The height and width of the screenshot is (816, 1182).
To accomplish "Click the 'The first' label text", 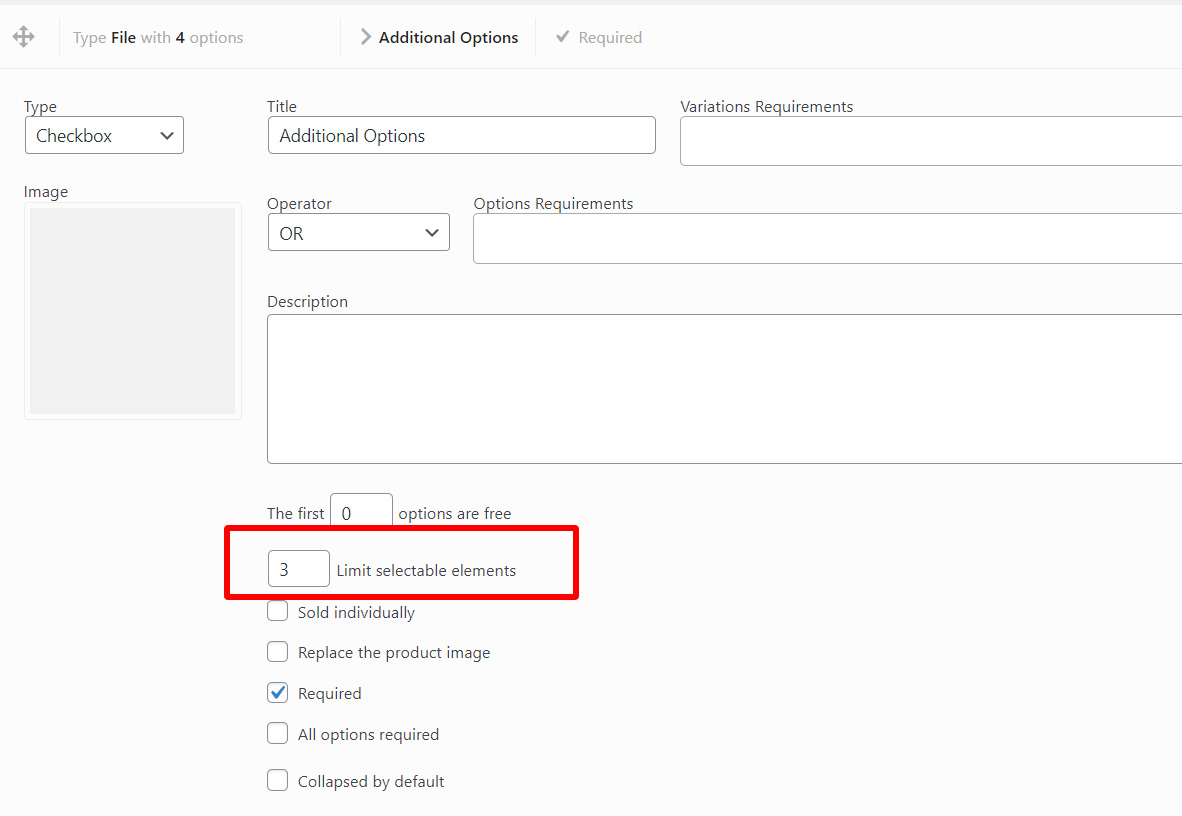I will tap(296, 514).
